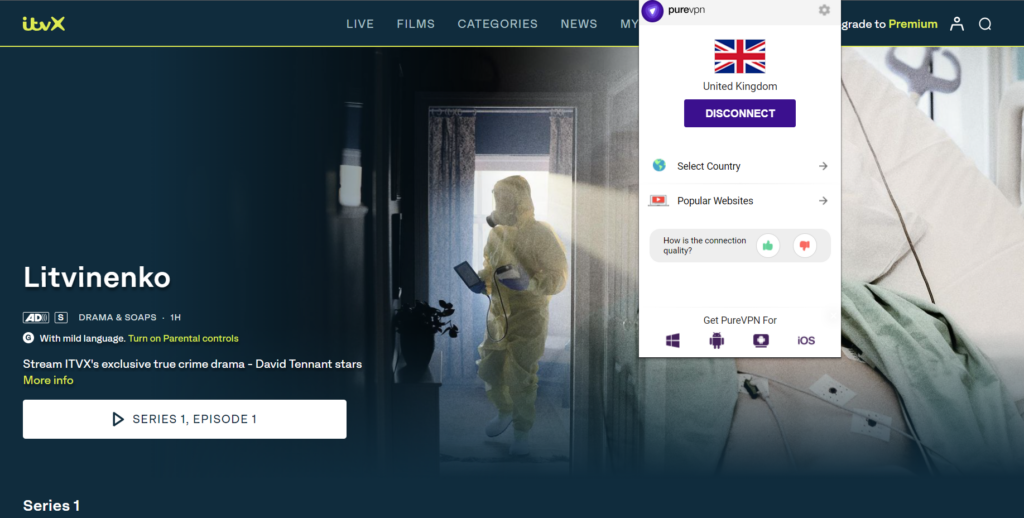Open the search magnifier icon

pos(985,24)
